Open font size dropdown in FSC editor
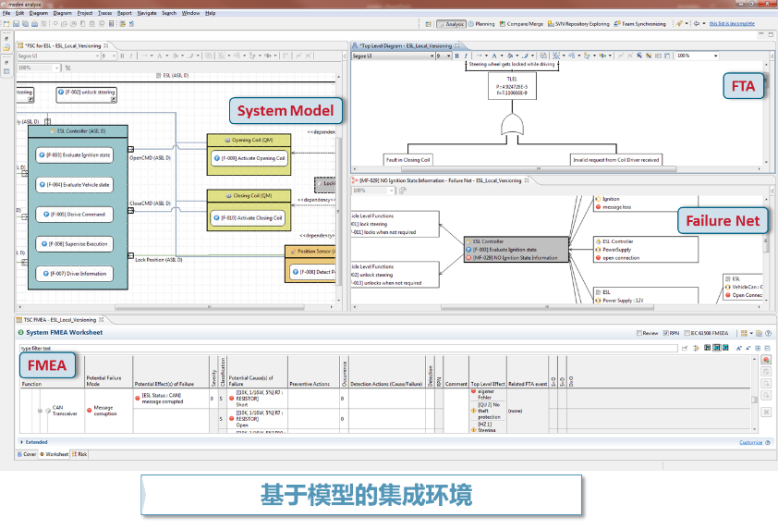This screenshot has width=778, height=530. coord(114,56)
